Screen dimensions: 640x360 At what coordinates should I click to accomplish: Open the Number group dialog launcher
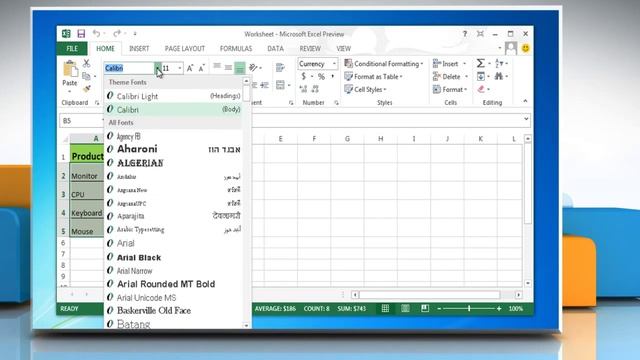point(336,103)
